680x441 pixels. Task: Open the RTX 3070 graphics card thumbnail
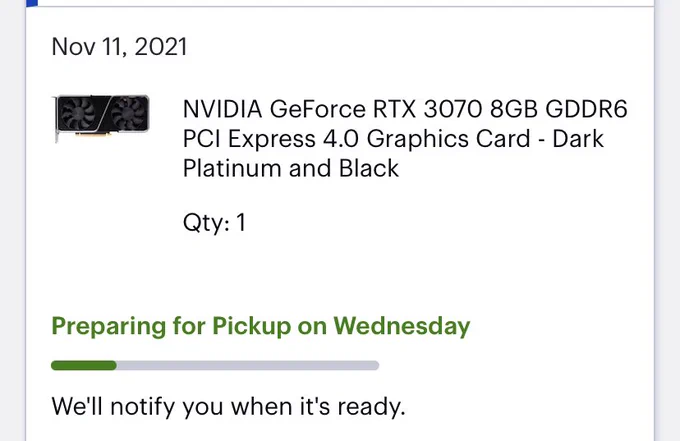pos(102,118)
